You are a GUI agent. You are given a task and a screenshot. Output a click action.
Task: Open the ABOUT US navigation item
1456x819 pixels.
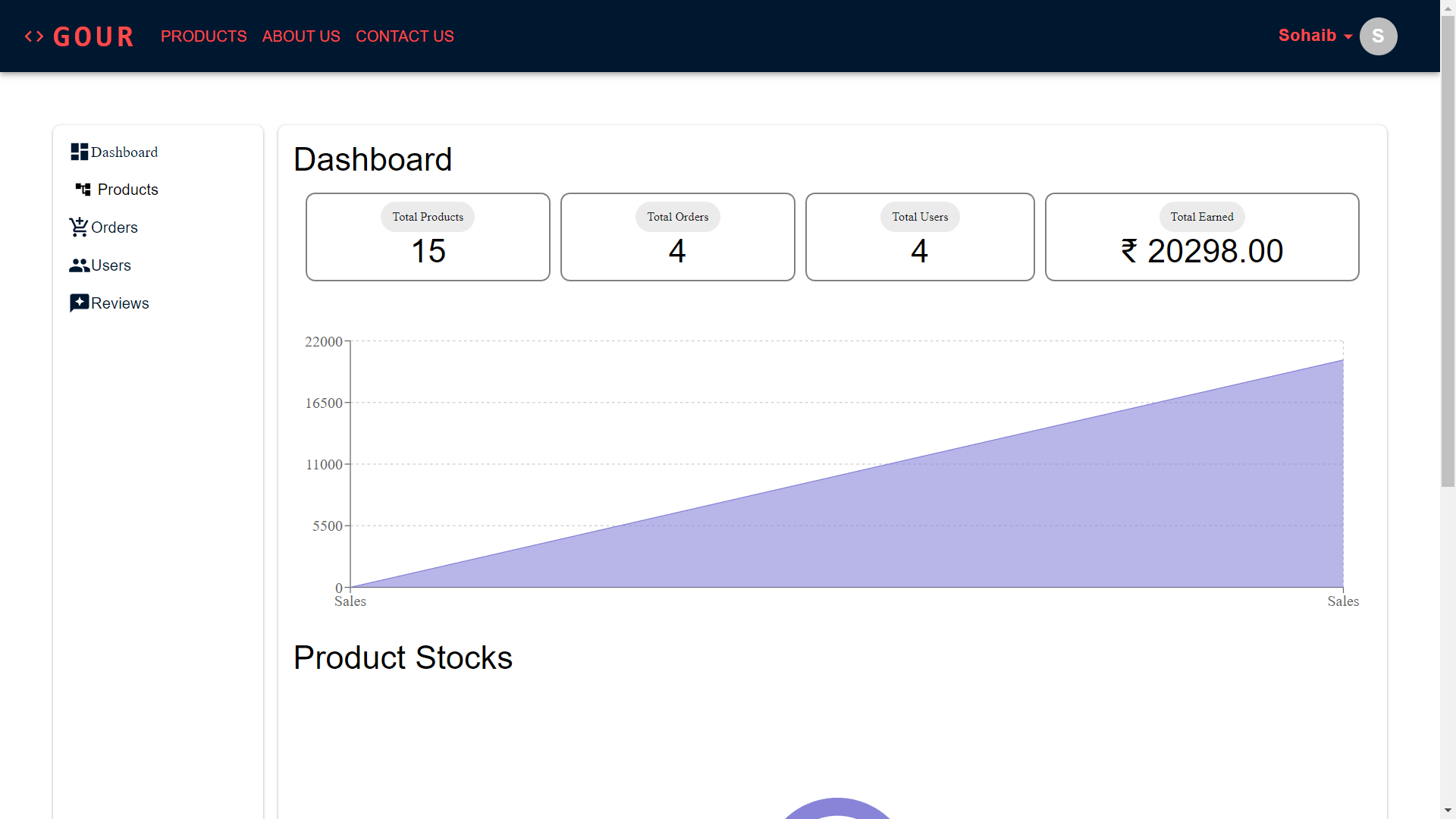301,36
